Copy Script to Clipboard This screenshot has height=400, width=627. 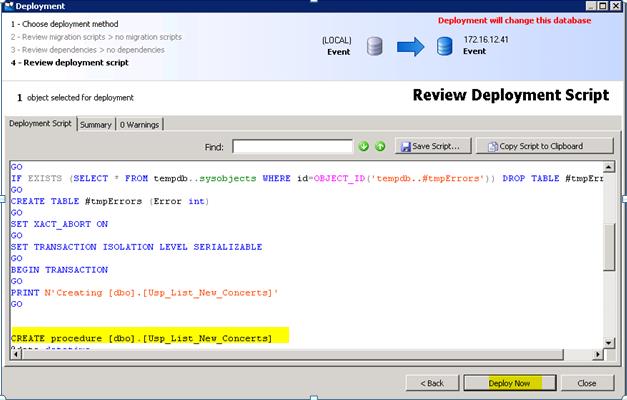[545, 146]
